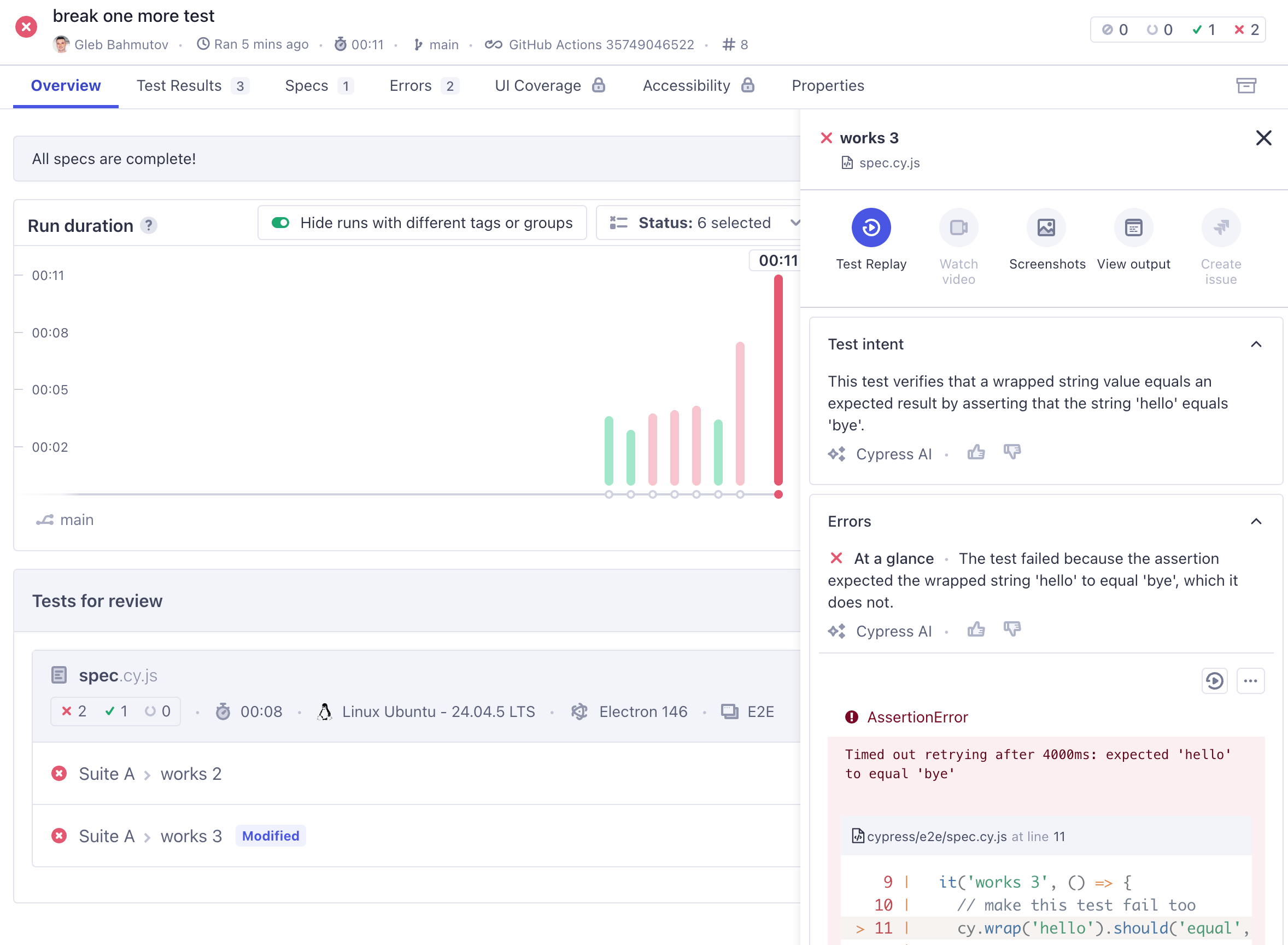Click Gleb Bahmutov's avatar
Viewport: 1288px width, 945px height.
(61, 44)
